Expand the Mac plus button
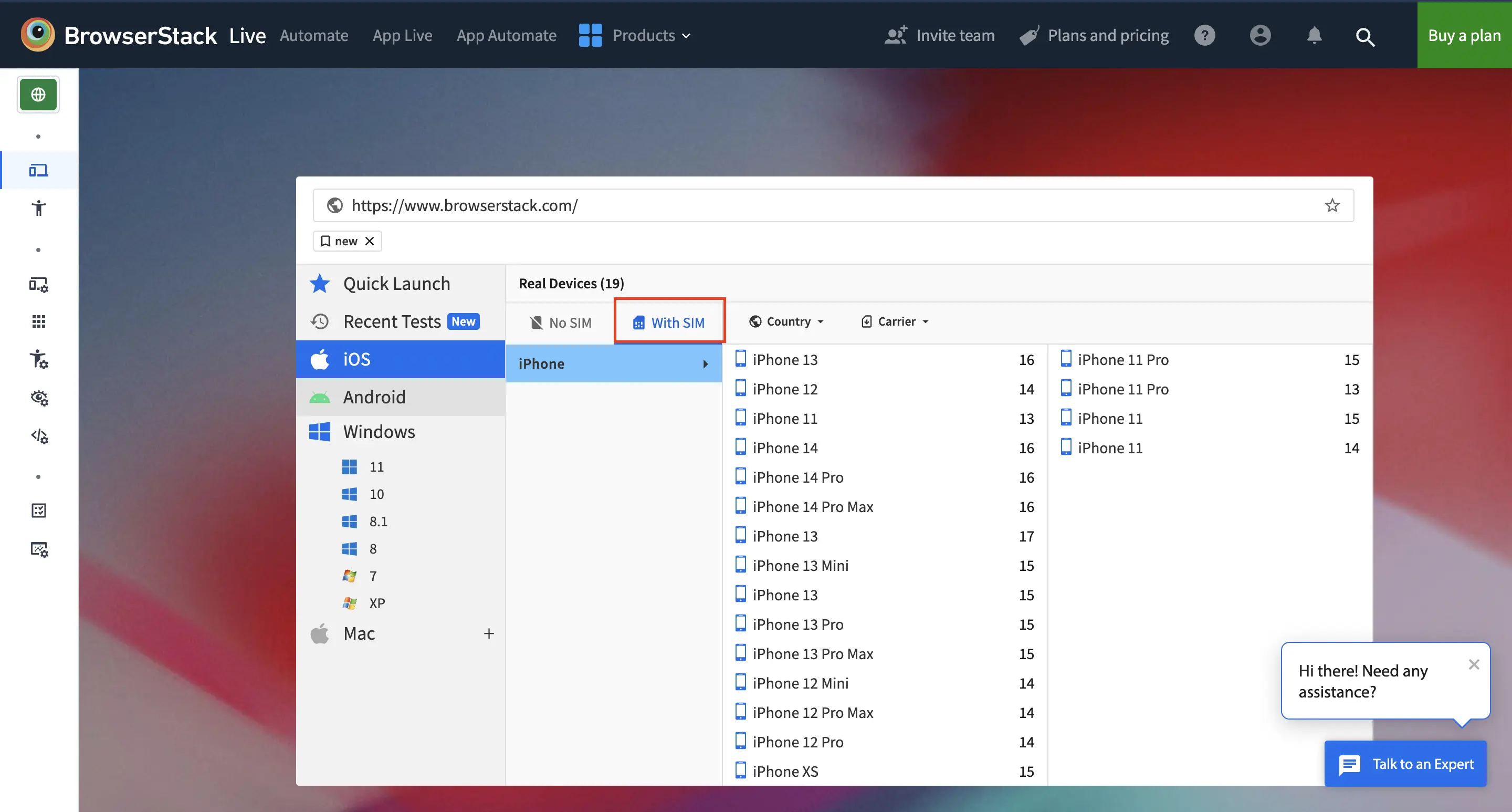Viewport: 1512px width, 812px height. tap(488, 633)
